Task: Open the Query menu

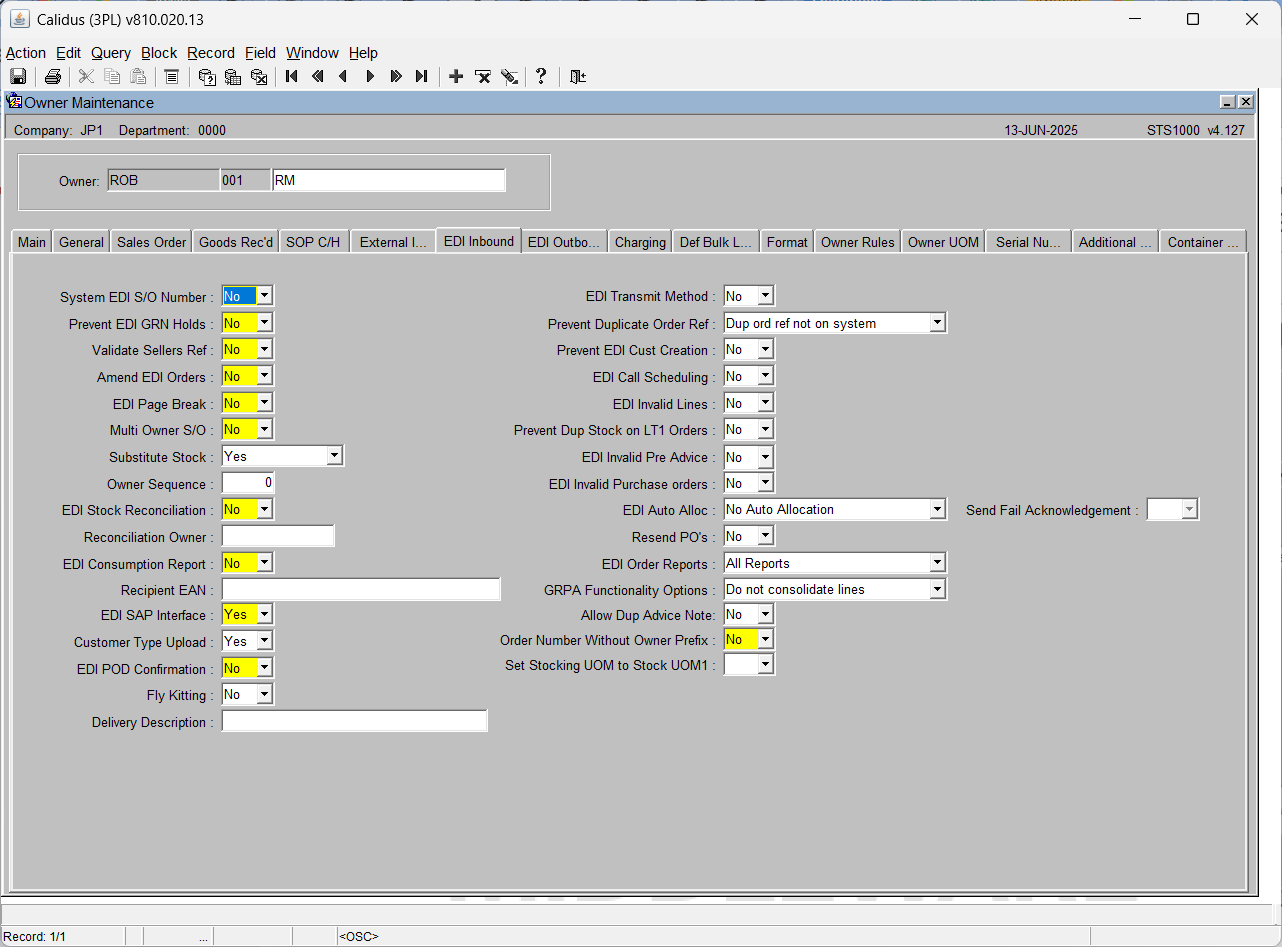Action: 111,53
